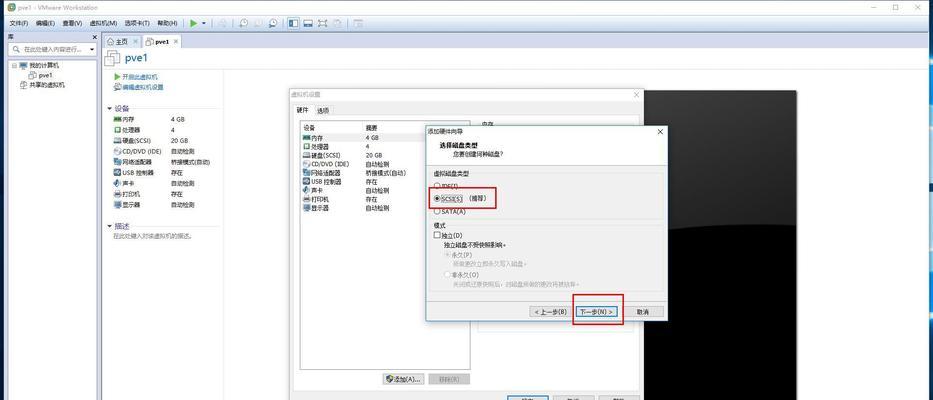
Task: Select USB 控制器 row in settings dialog list
Action: (363, 182)
